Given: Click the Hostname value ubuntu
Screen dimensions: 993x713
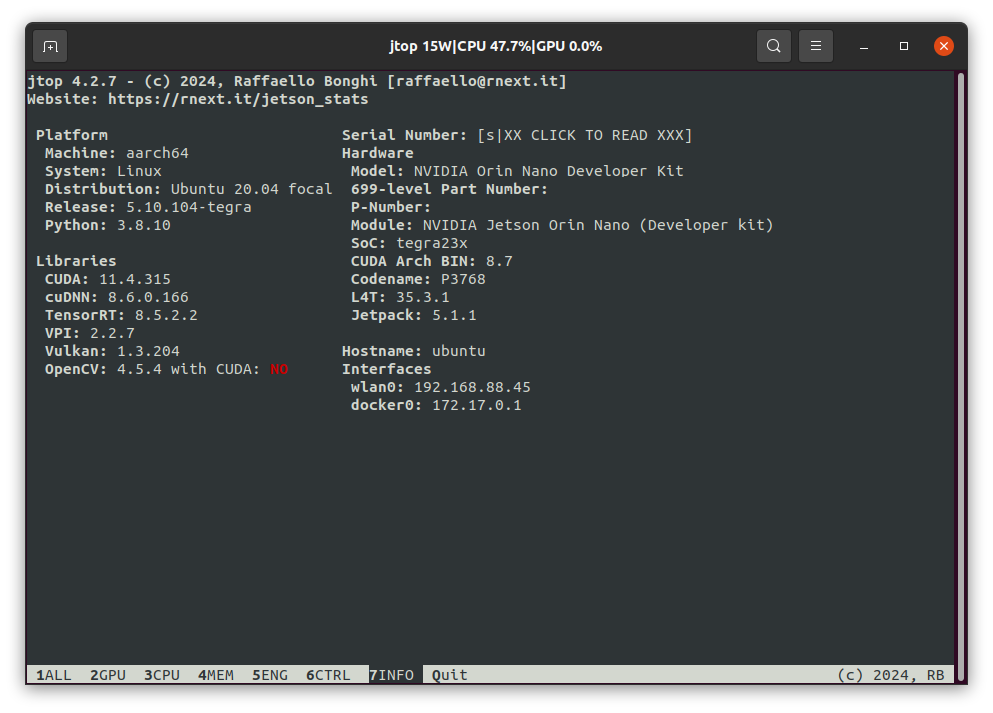Looking at the screenshot, I should [x=459, y=351].
